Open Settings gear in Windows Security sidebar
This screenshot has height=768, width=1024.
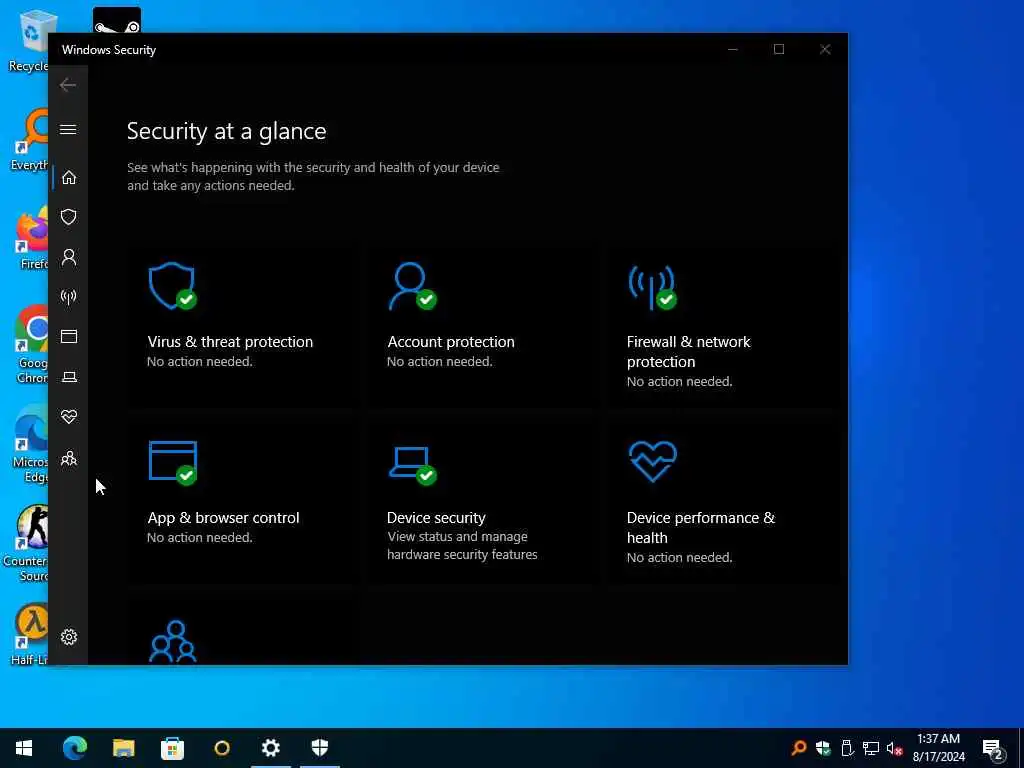pos(69,637)
